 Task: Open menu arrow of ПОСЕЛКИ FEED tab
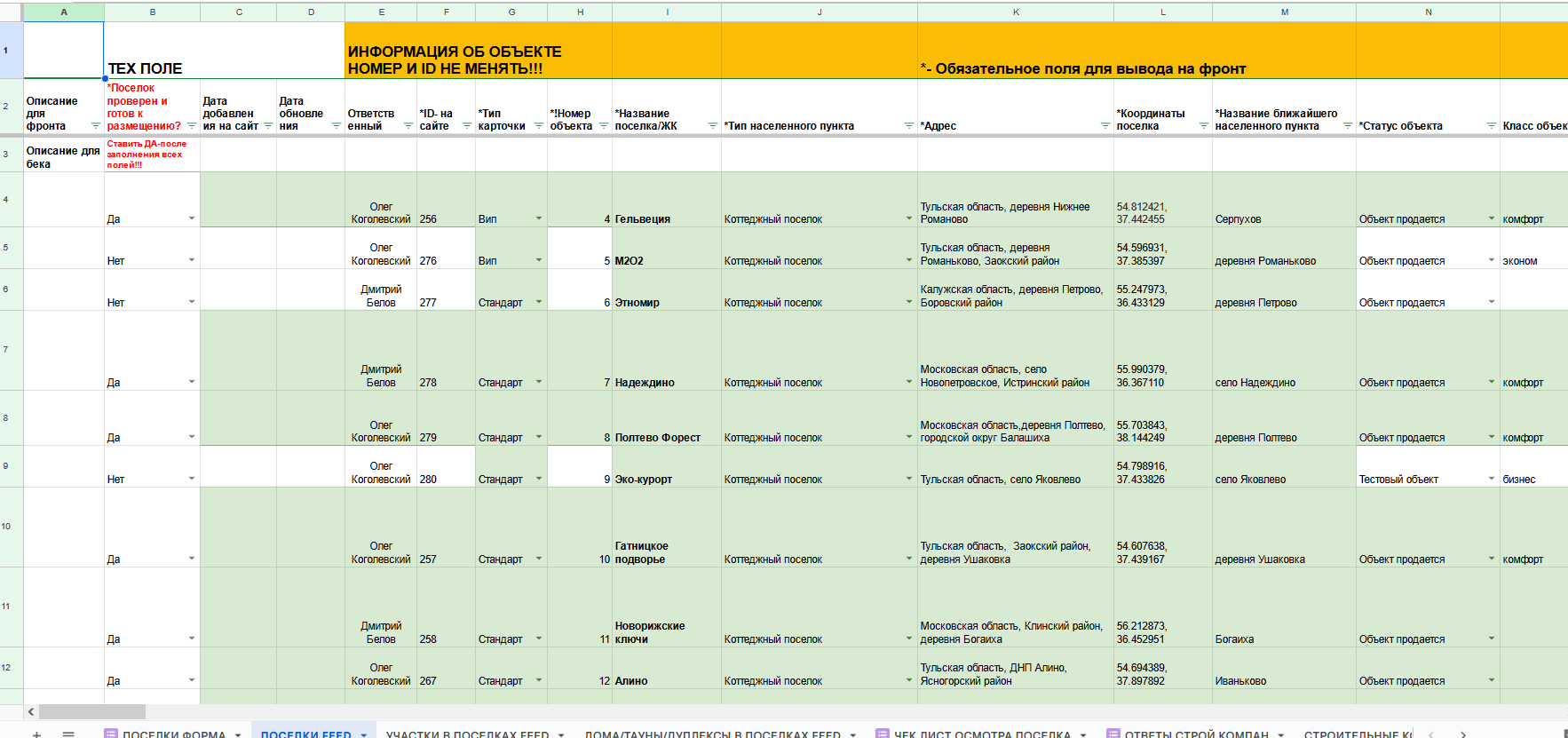pyautogui.click(x=364, y=734)
